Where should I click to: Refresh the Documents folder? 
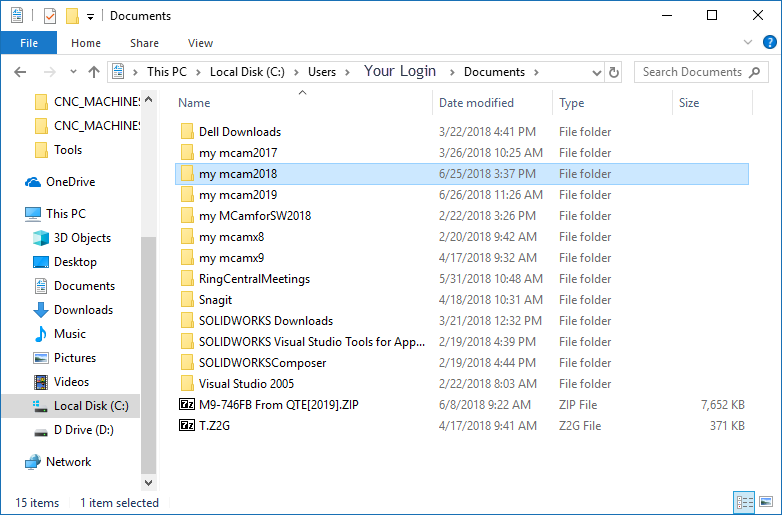(613, 73)
